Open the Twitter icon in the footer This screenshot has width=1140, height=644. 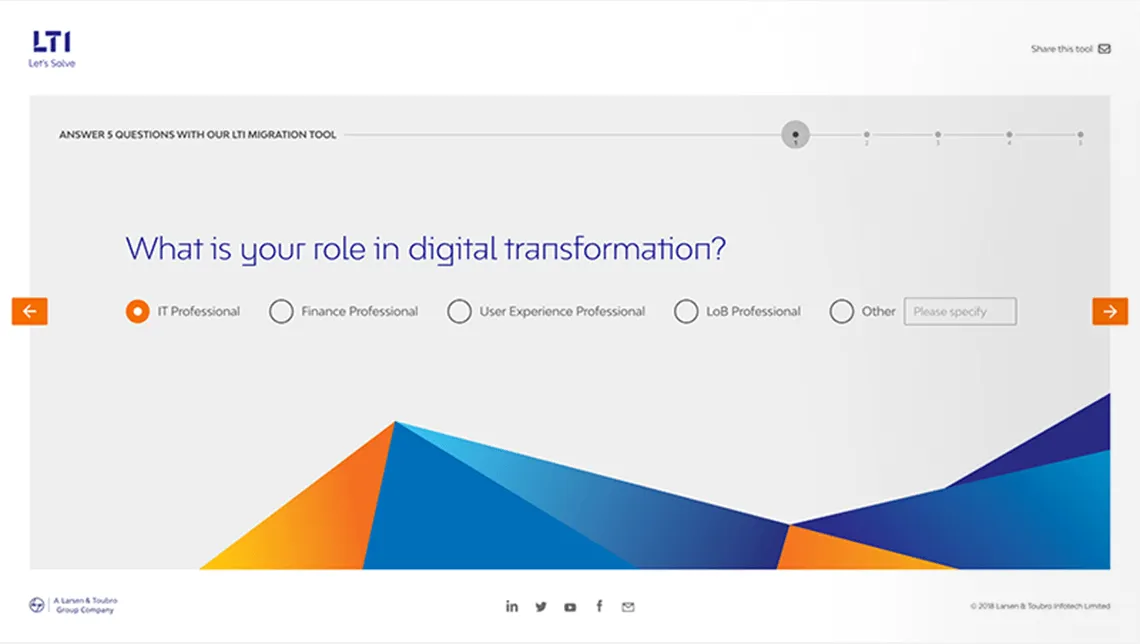click(x=541, y=606)
